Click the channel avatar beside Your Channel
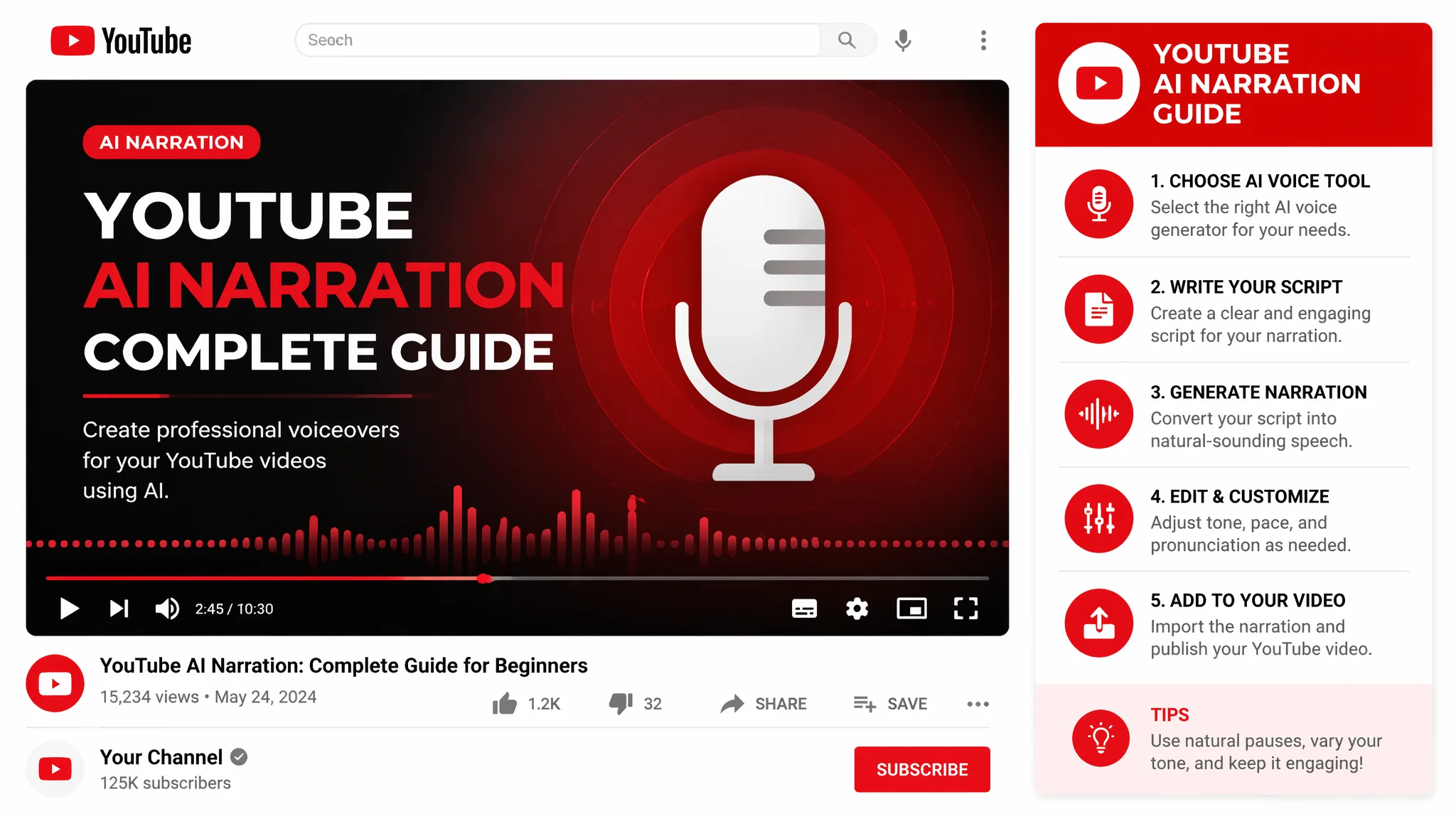The height and width of the screenshot is (819, 1456). 55,769
